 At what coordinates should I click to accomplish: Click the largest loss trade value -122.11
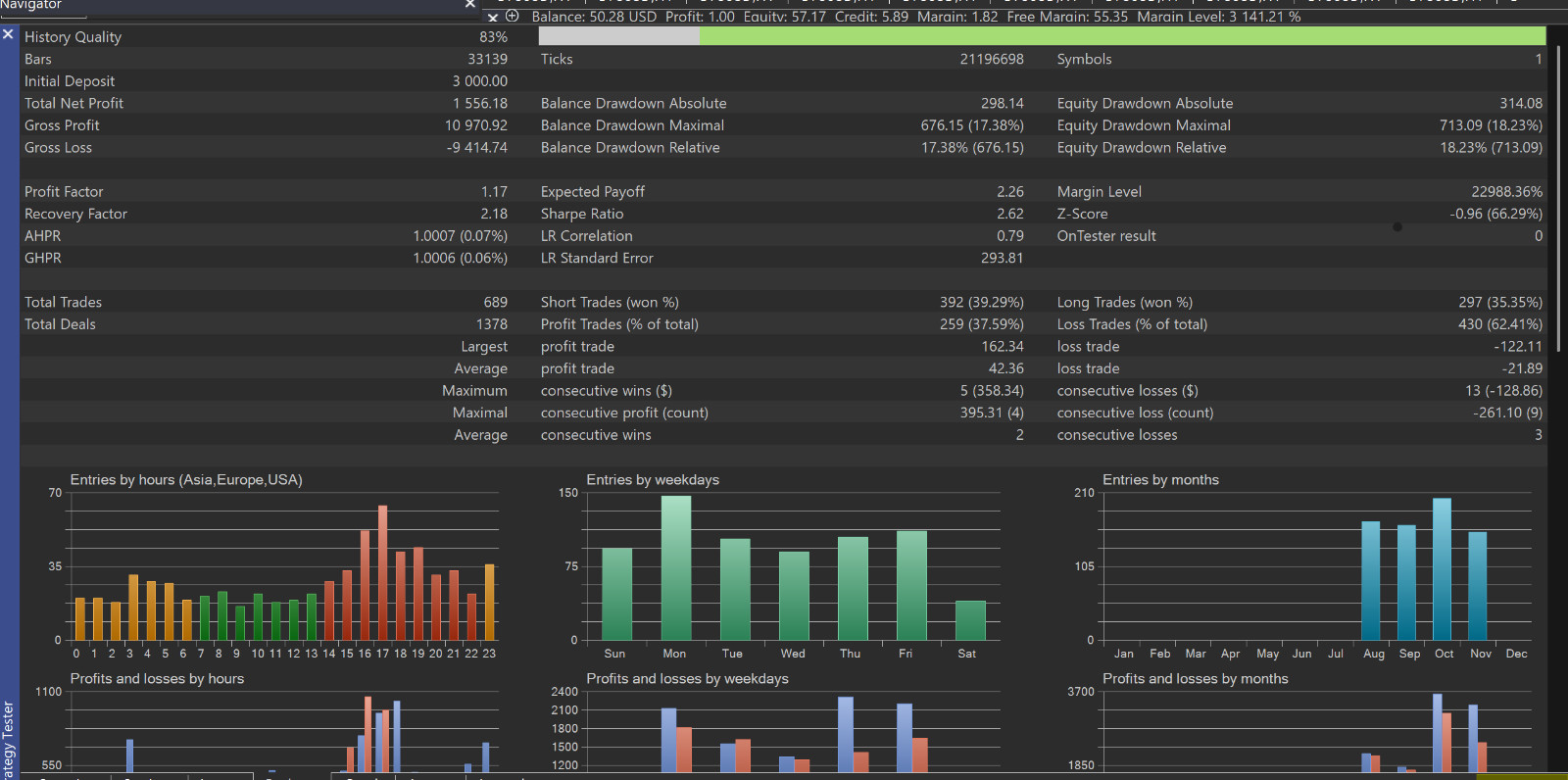coord(1518,347)
